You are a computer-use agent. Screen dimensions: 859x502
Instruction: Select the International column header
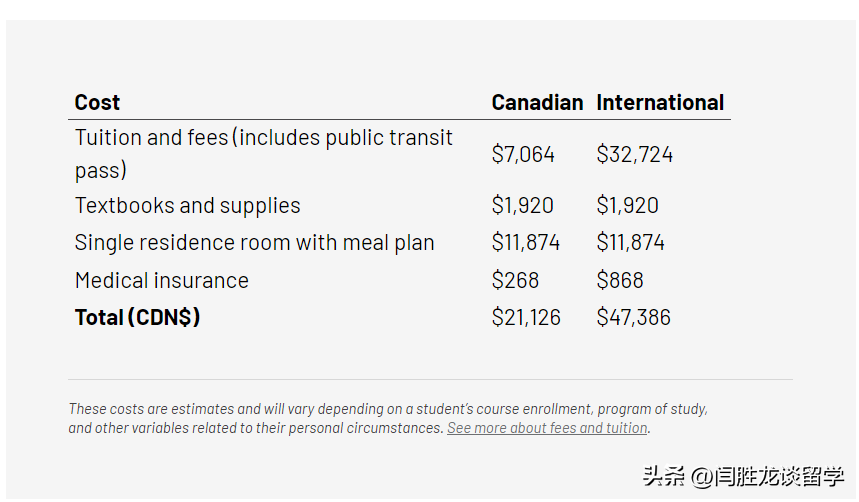(x=660, y=102)
